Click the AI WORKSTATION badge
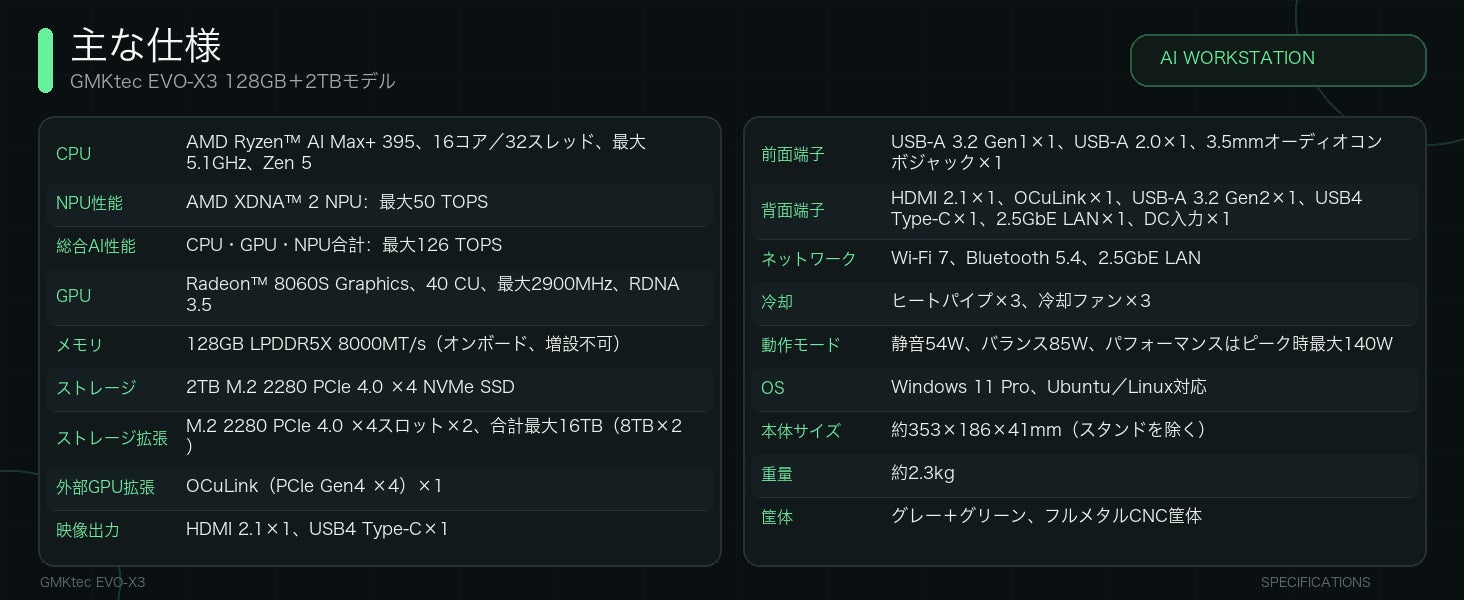Screen dimensions: 1464x600 pyautogui.click(x=1278, y=60)
